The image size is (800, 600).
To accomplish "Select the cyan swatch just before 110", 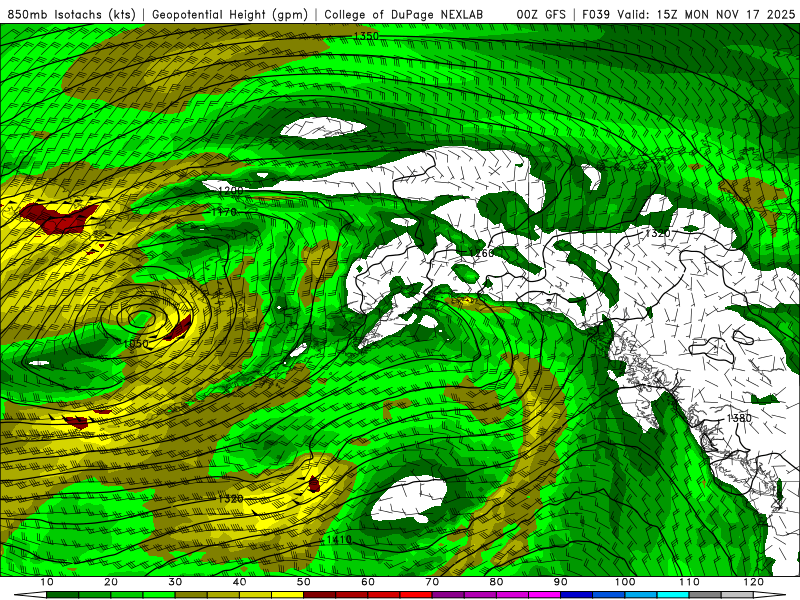I will pyautogui.click(x=672, y=595).
